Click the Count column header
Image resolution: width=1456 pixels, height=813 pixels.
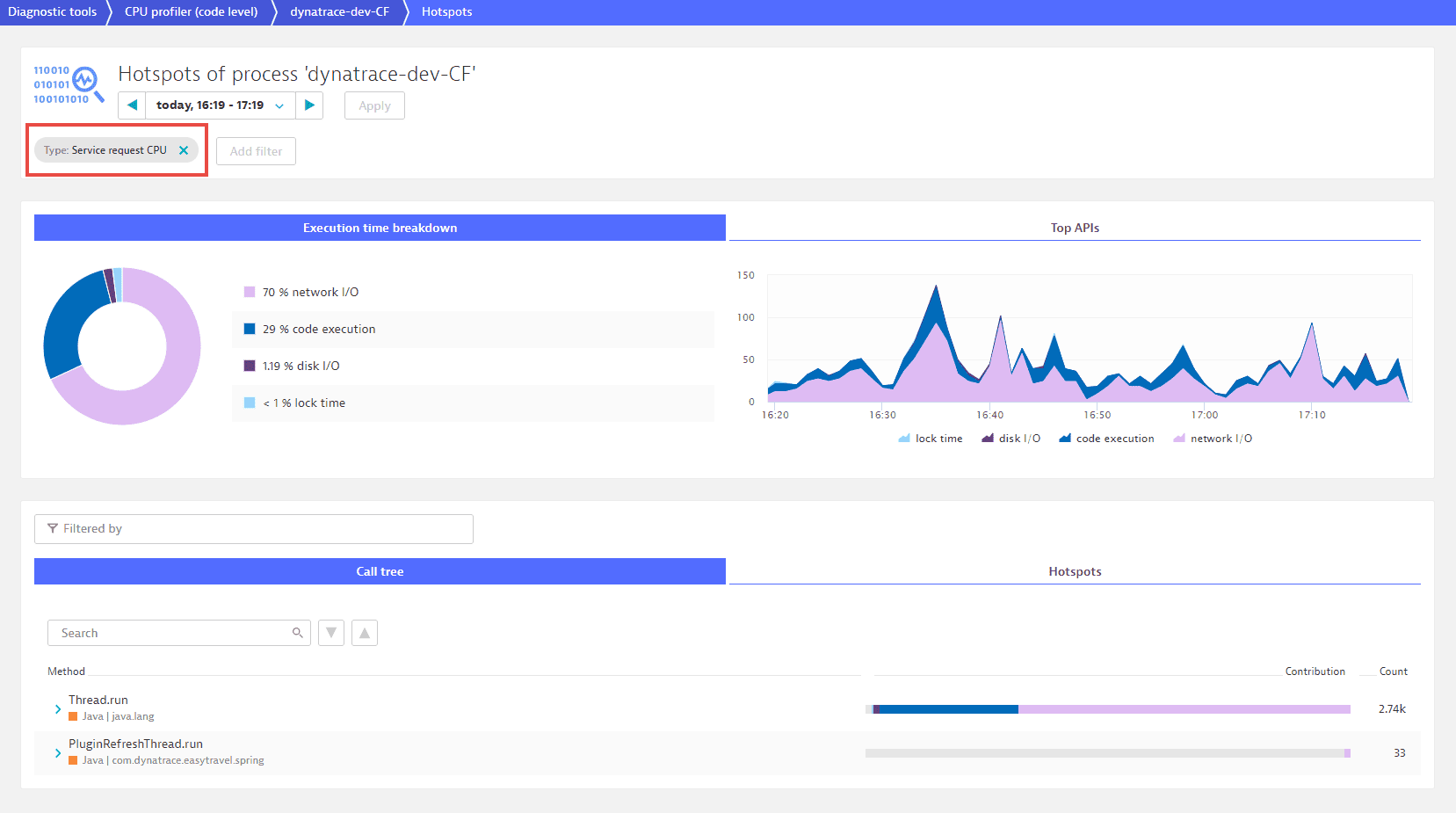click(1393, 671)
